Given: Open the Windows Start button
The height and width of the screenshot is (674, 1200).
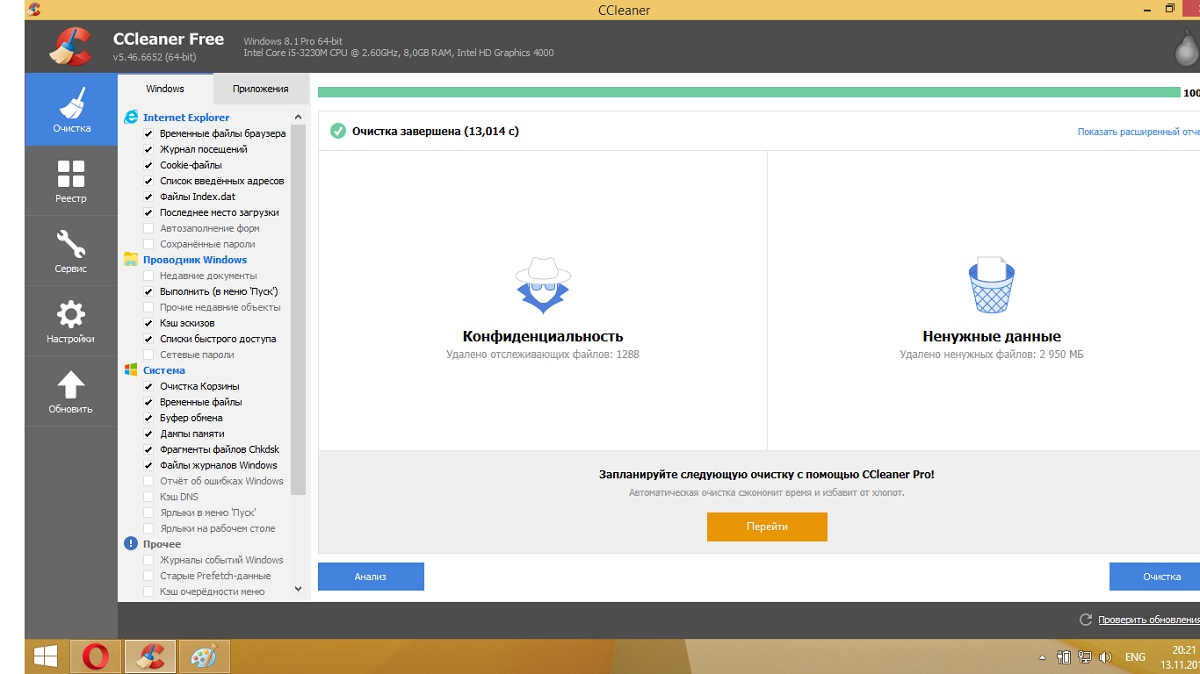Looking at the screenshot, I should [x=45, y=656].
